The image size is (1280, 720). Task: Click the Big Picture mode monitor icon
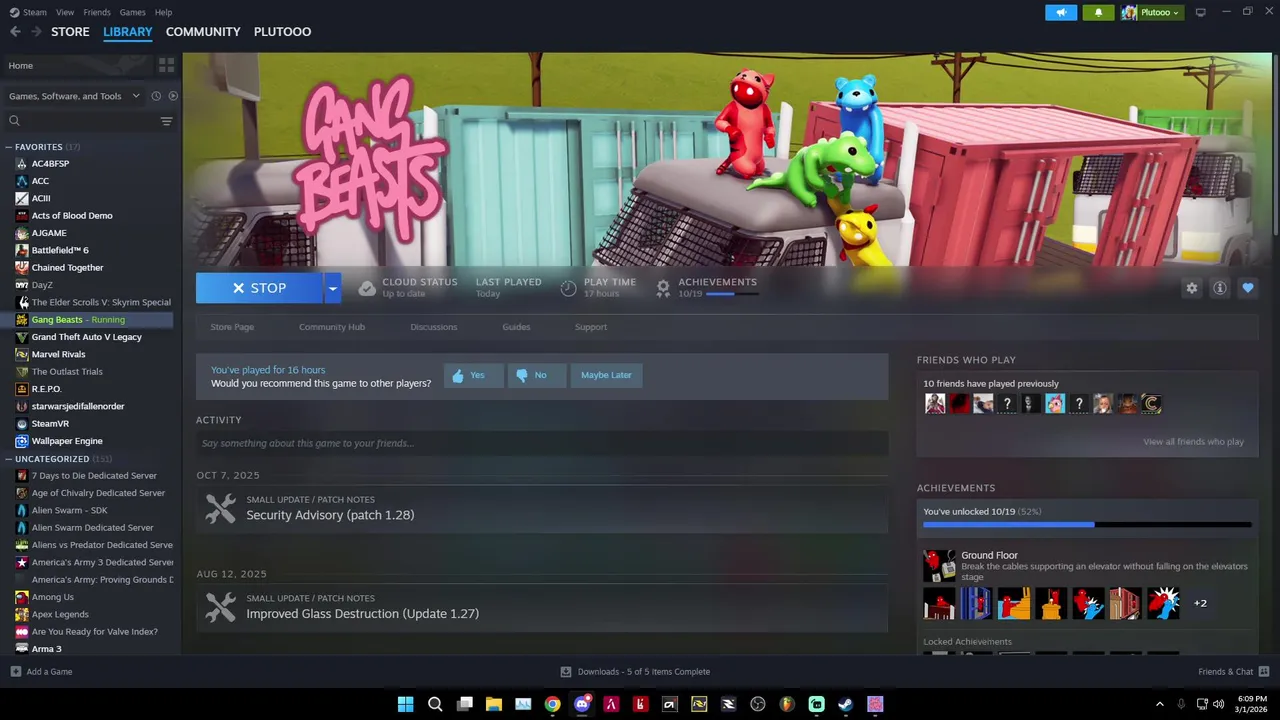click(1200, 12)
